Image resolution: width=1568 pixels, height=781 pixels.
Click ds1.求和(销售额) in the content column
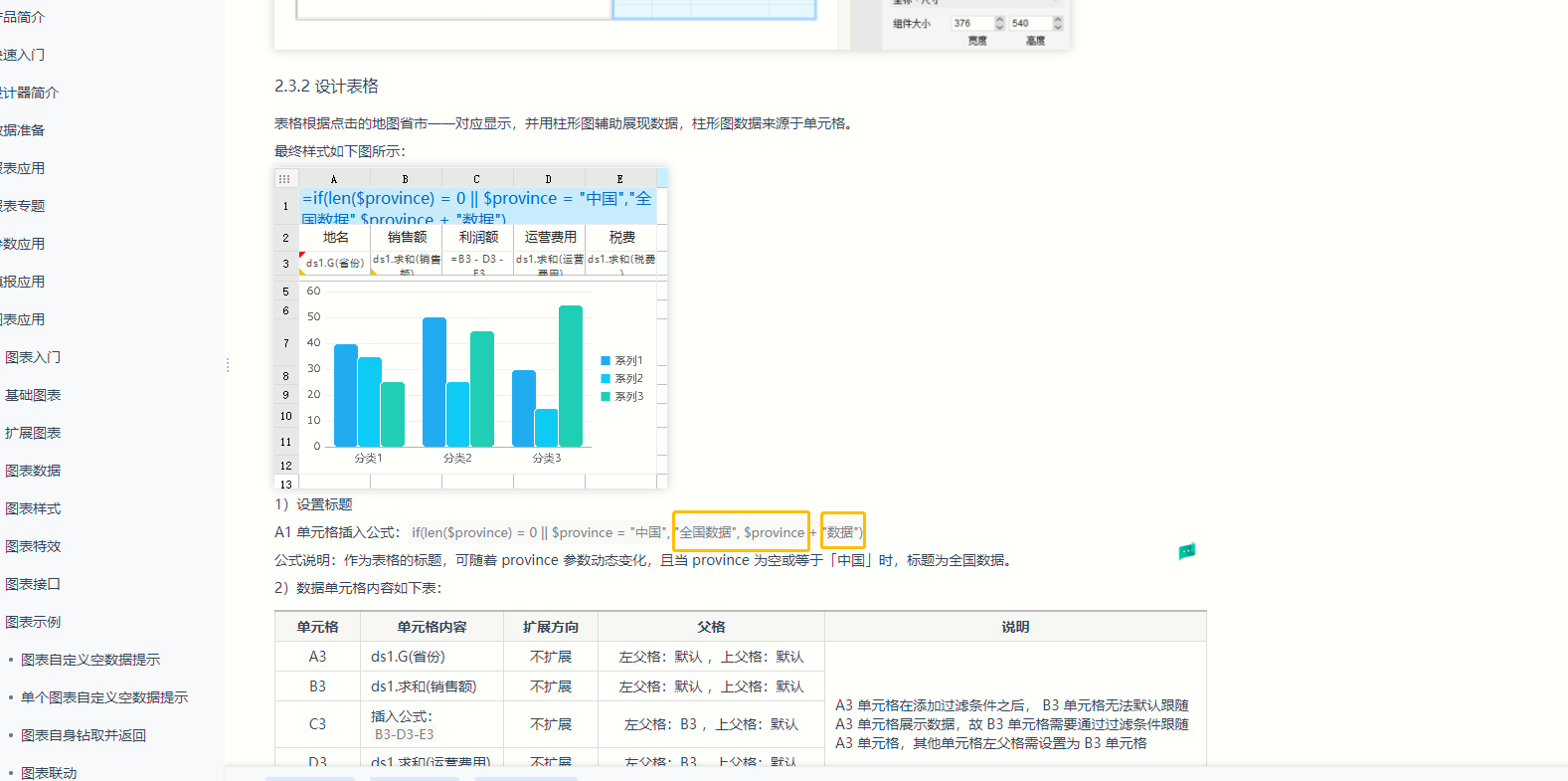point(424,686)
